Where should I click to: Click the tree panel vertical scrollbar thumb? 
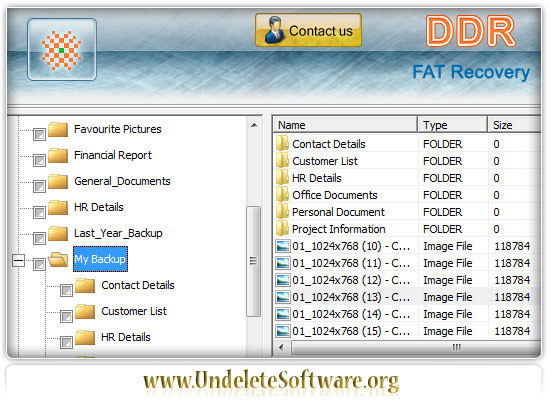(x=254, y=261)
